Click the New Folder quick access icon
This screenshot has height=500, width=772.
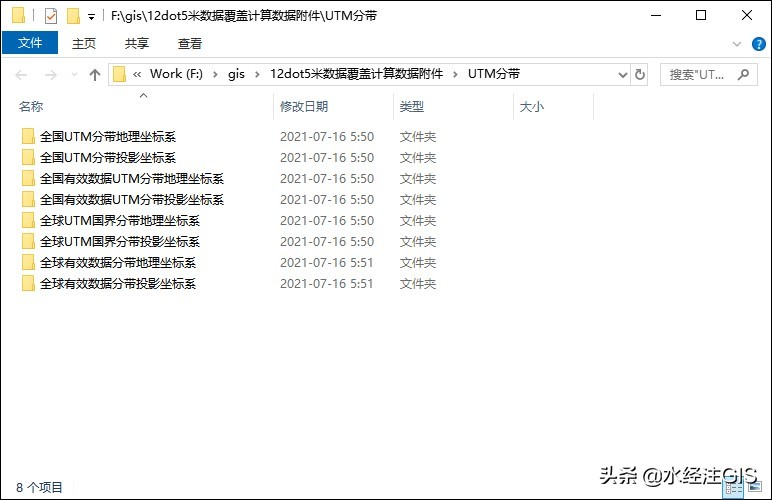click(x=73, y=16)
